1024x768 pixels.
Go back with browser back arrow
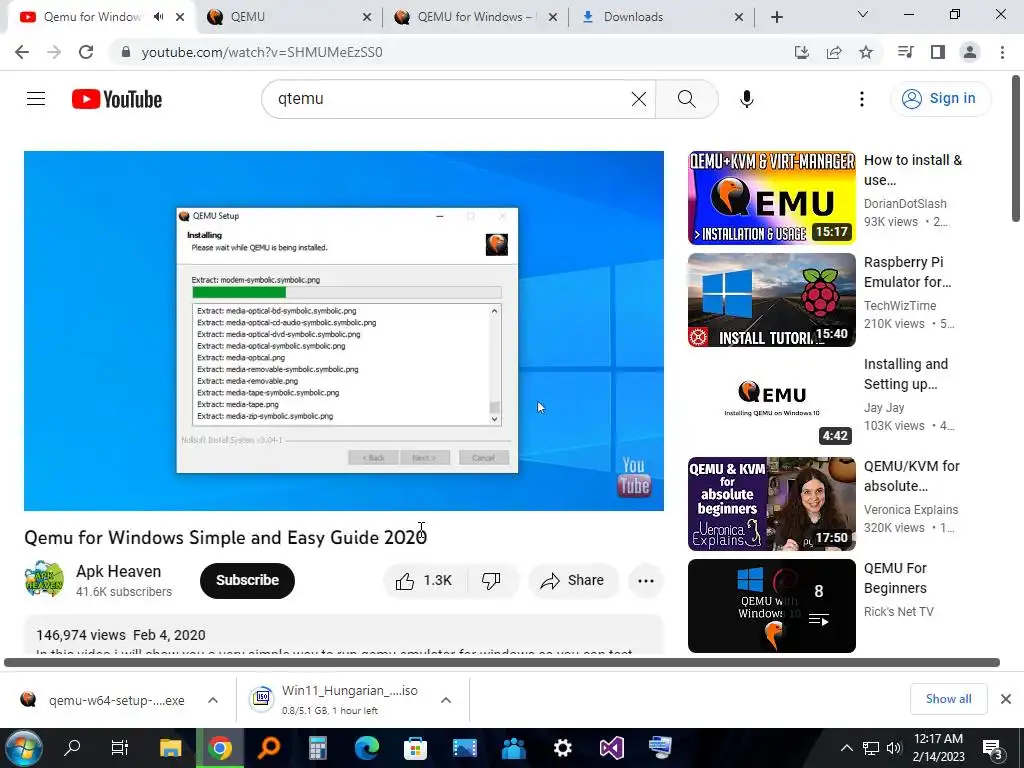point(22,52)
